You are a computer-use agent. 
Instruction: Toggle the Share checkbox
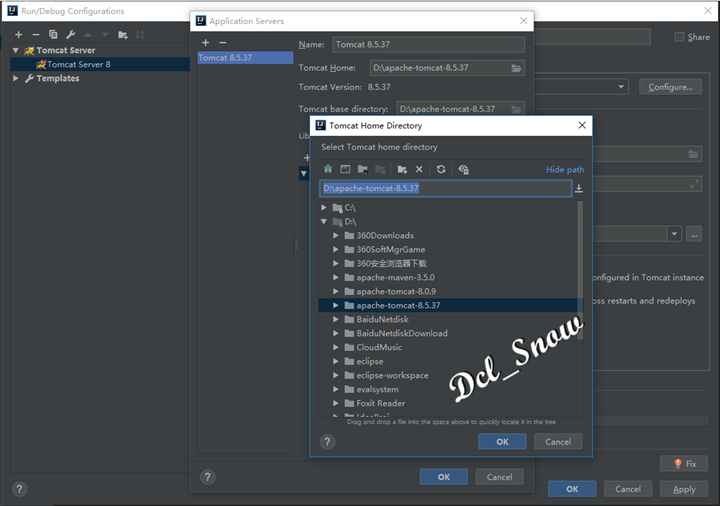click(x=679, y=37)
